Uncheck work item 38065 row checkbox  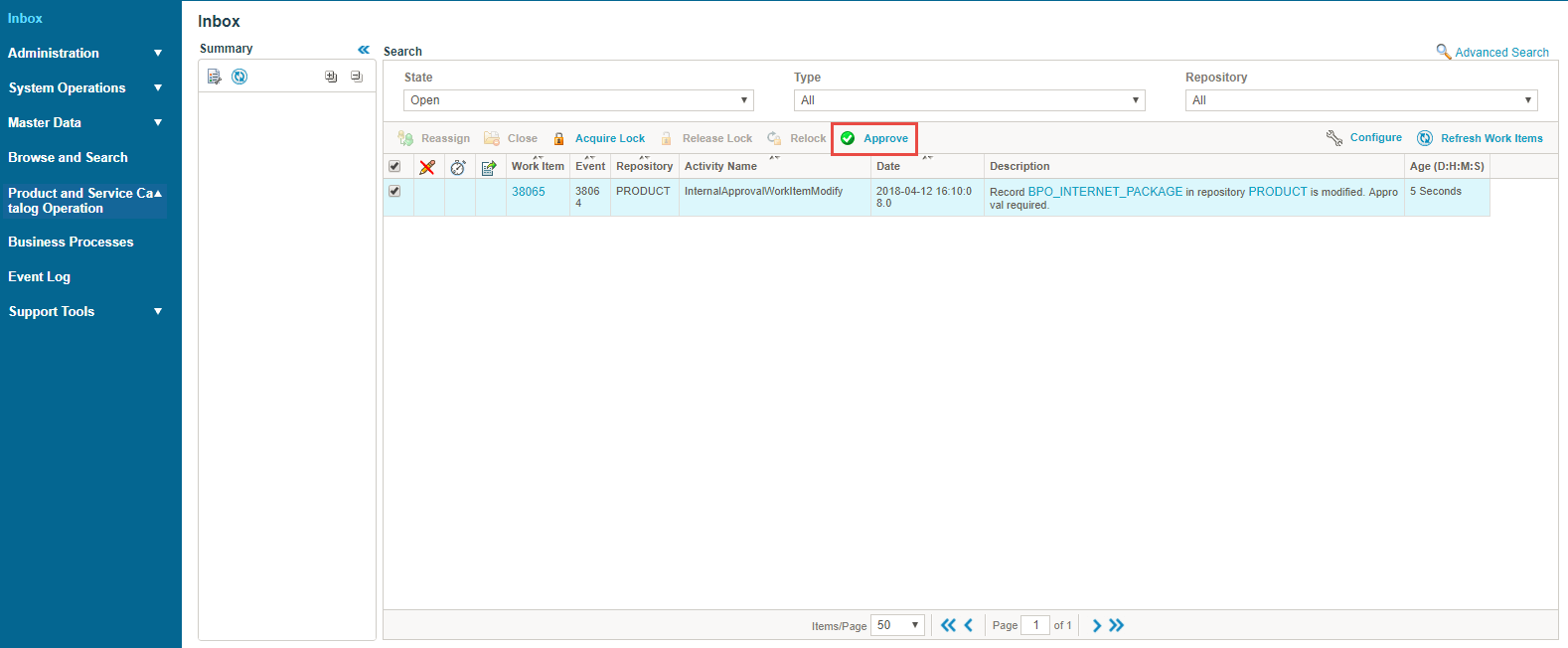tap(394, 191)
